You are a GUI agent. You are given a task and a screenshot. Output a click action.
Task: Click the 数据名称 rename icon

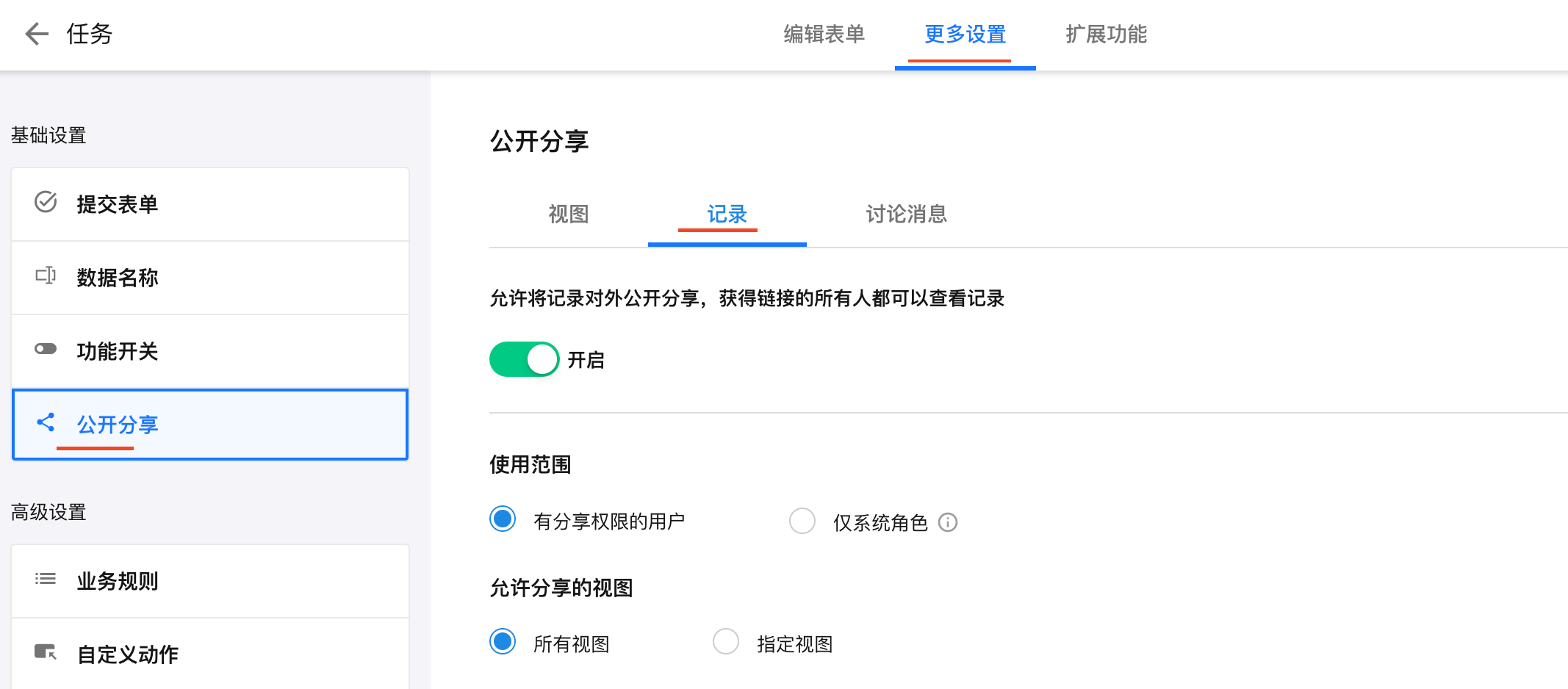click(x=46, y=275)
